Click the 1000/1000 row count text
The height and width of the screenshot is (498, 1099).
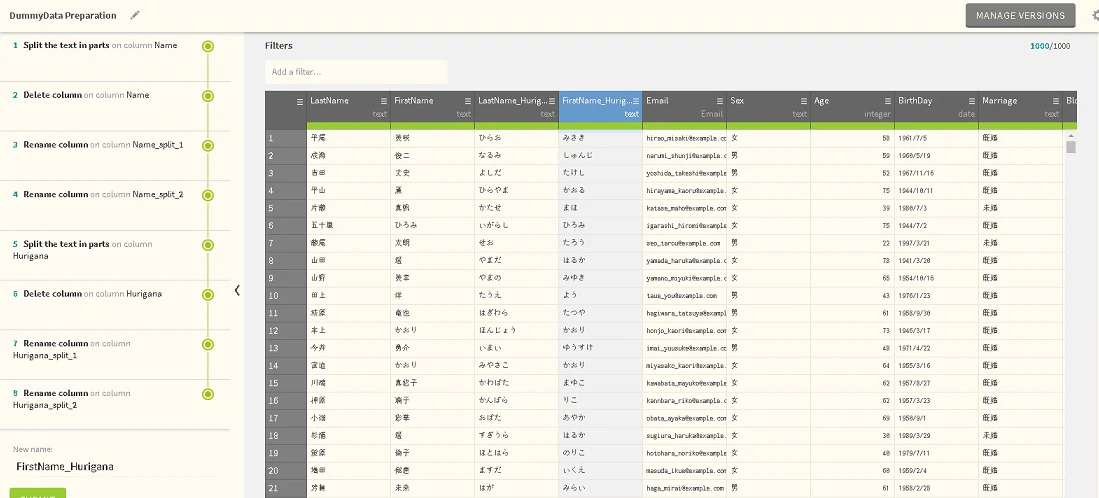click(1050, 46)
